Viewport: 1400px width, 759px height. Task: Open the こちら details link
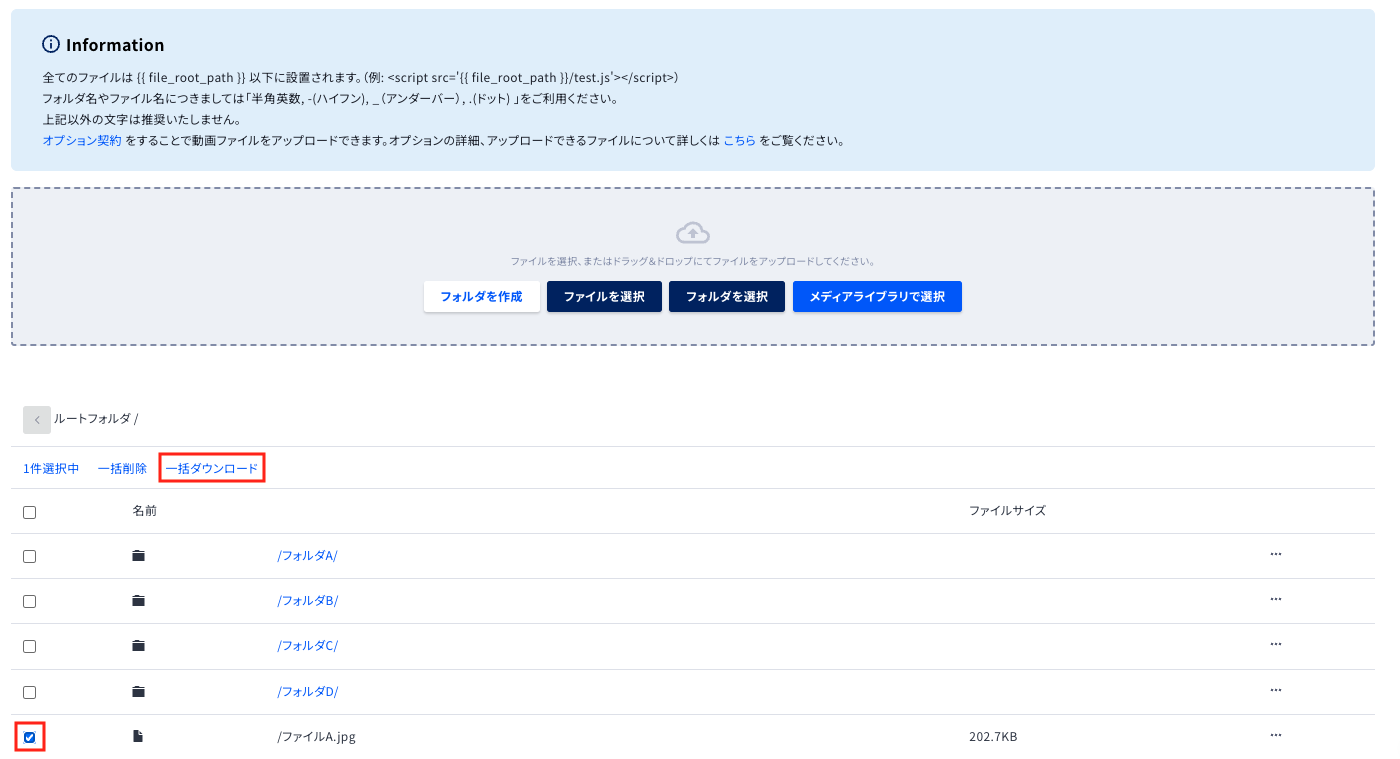pyautogui.click(x=739, y=141)
